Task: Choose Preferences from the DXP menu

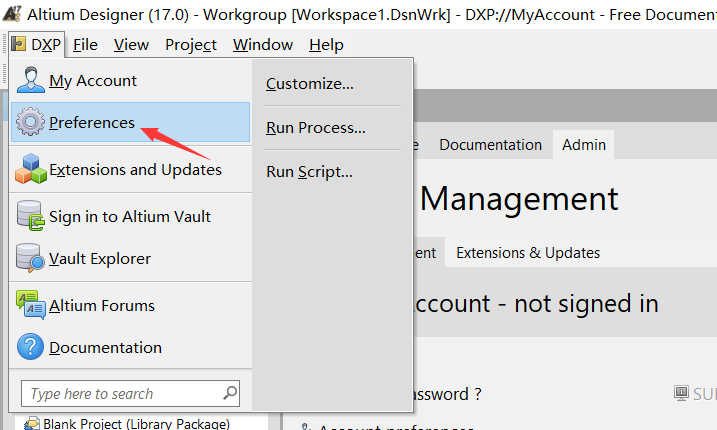Action: tap(130, 122)
